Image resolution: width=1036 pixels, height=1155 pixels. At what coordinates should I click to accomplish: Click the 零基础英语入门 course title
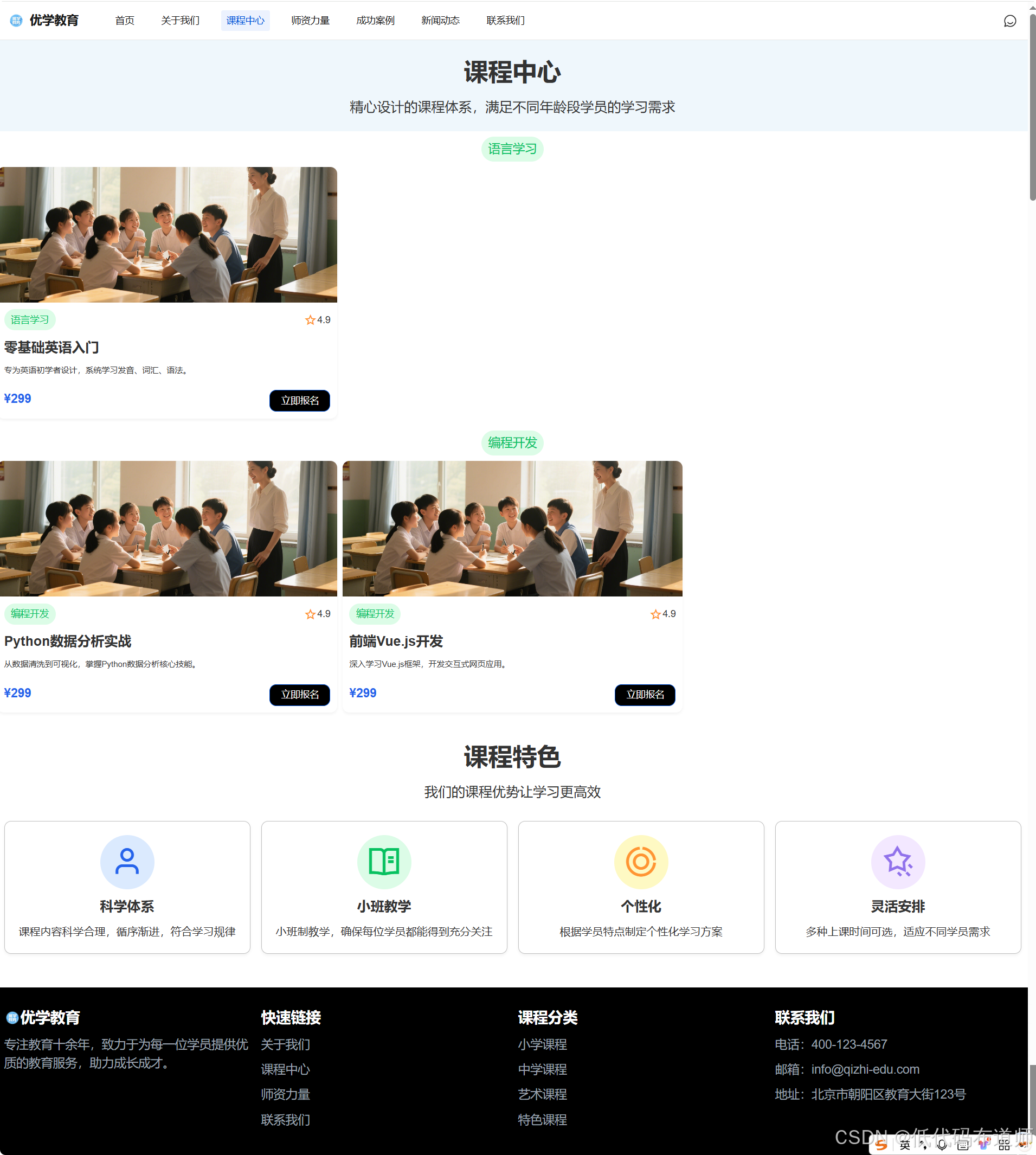coord(51,347)
